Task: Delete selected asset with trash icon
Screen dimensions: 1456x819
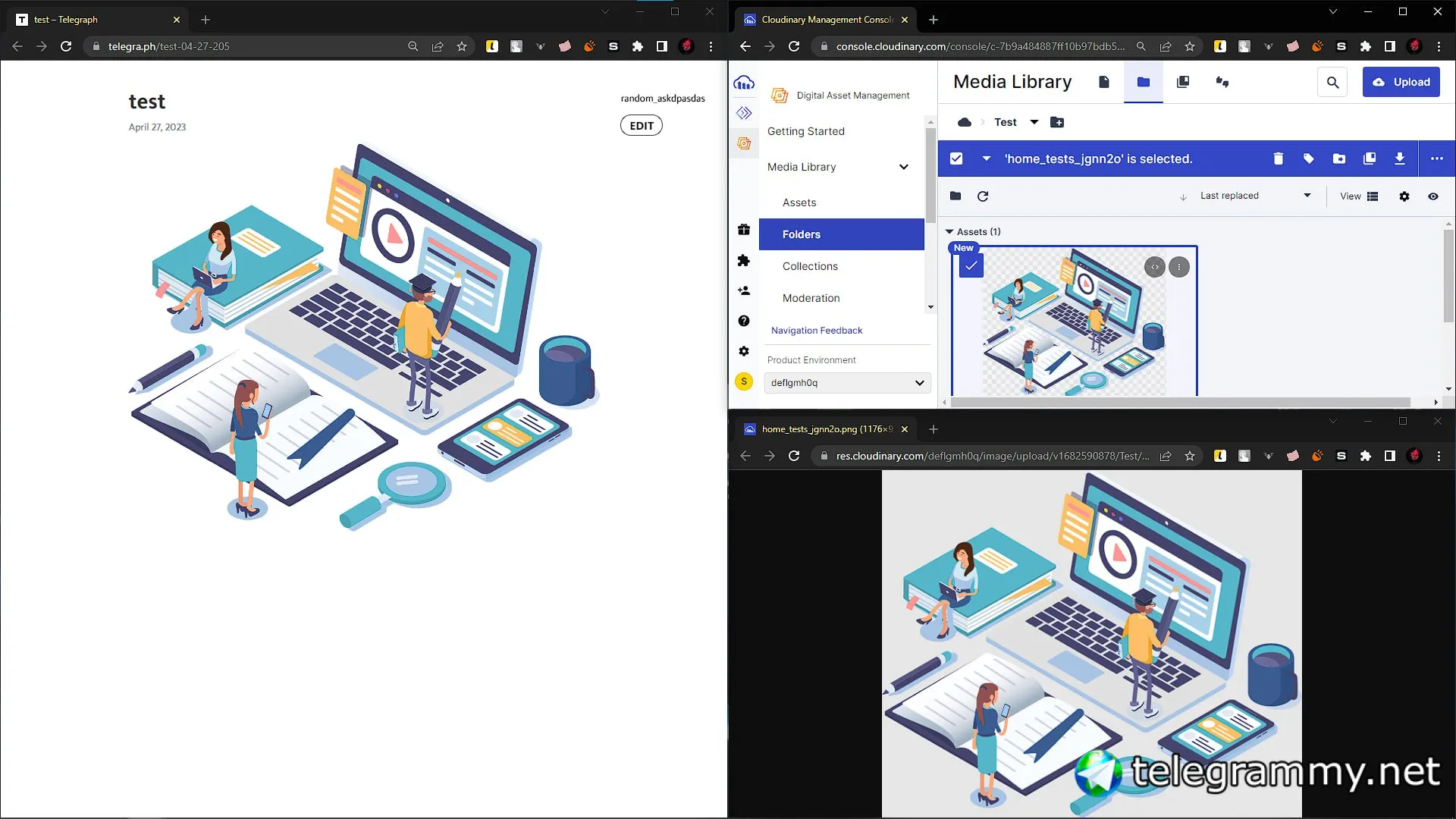Action: [1278, 158]
